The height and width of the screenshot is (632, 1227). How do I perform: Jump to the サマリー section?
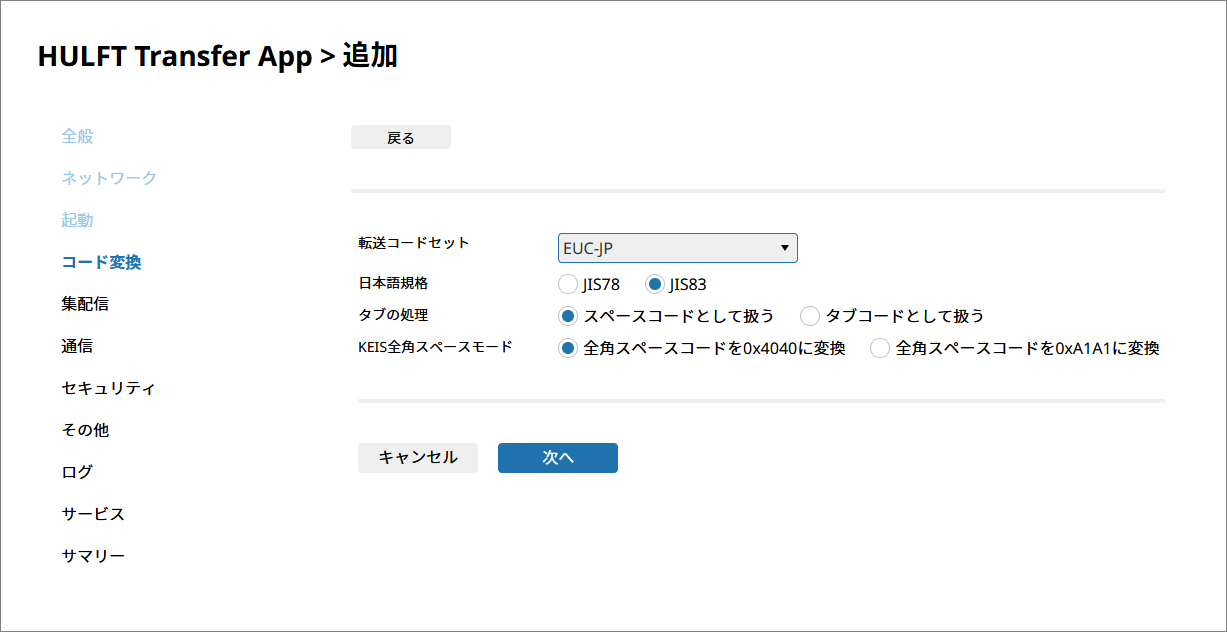point(93,556)
